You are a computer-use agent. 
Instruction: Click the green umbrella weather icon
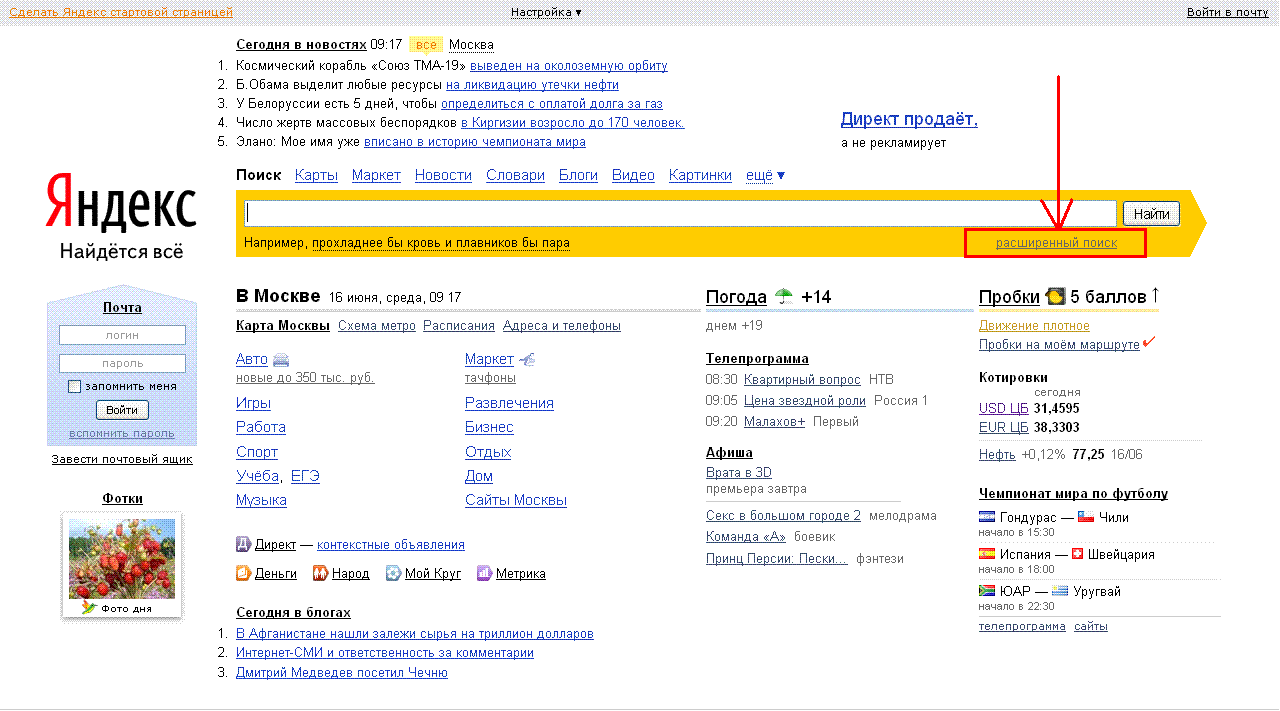click(x=784, y=296)
